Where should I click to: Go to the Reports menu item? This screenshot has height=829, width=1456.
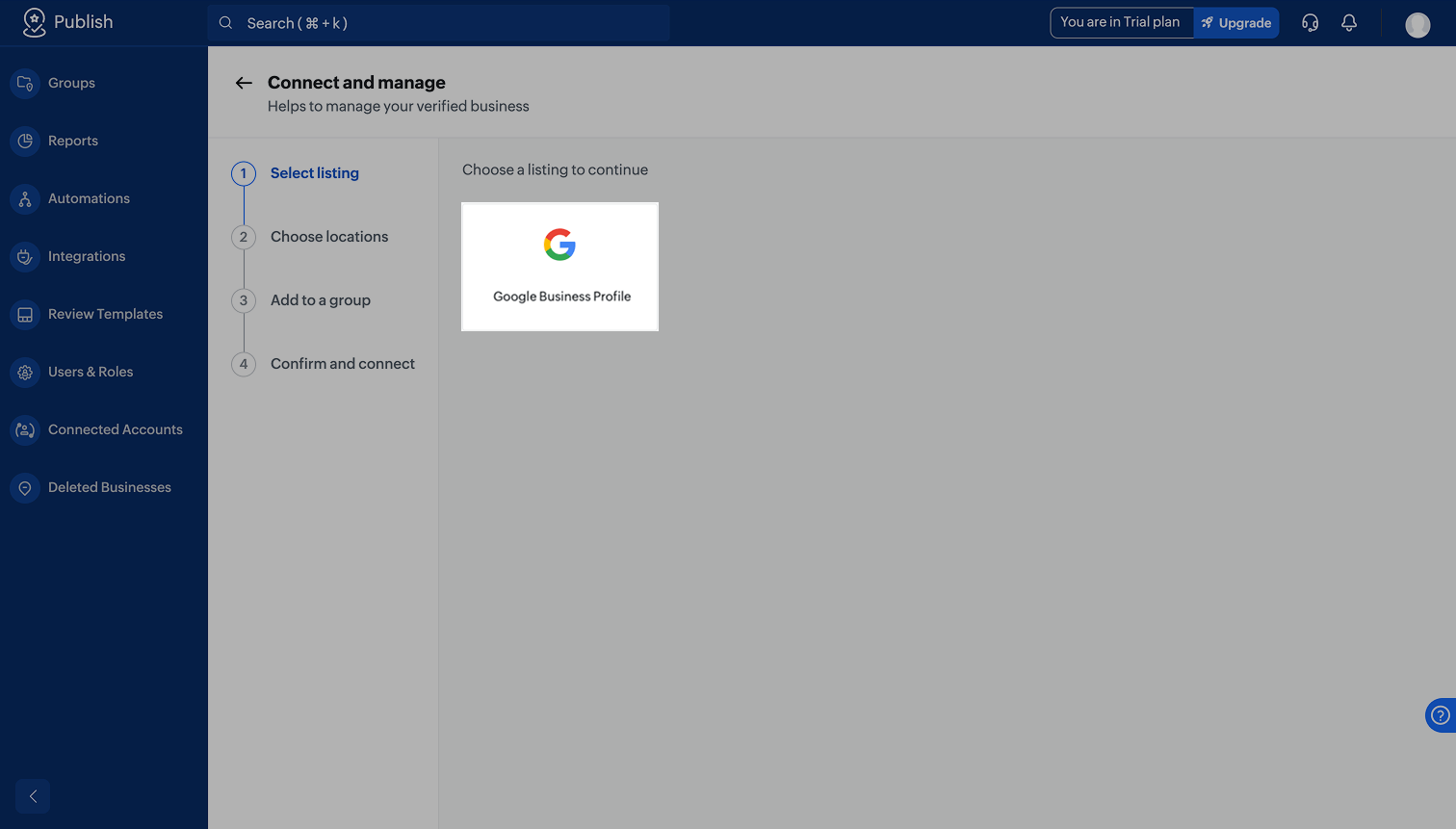[x=73, y=141]
